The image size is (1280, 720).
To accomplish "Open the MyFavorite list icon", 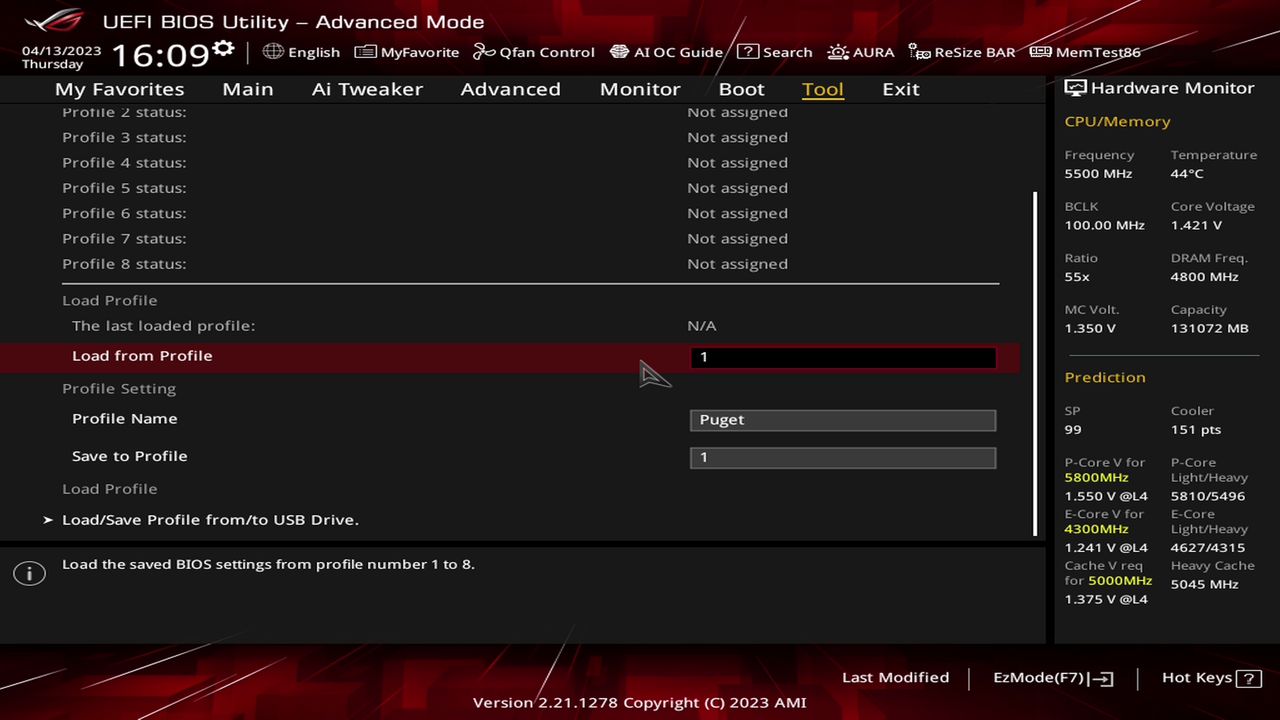I will tap(365, 51).
